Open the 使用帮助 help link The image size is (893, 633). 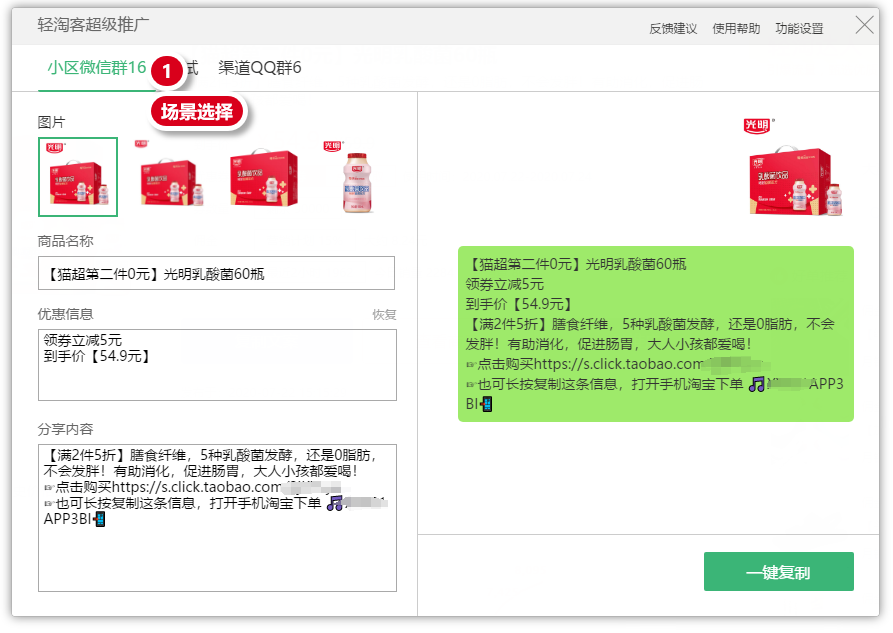pos(736,28)
